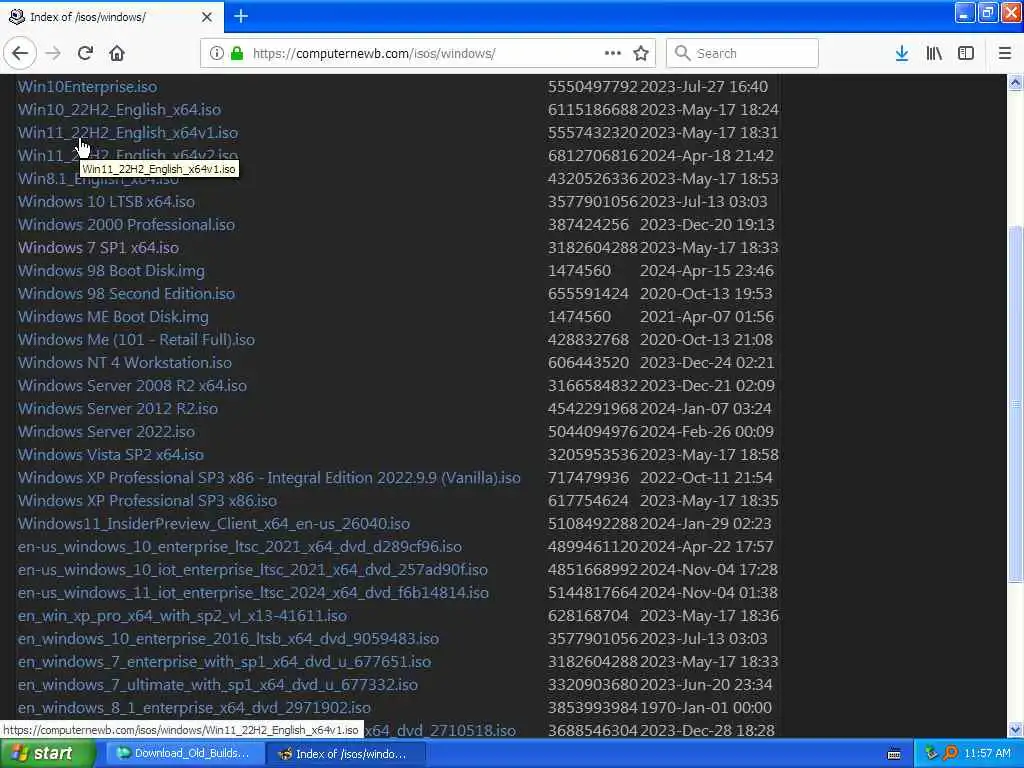Image resolution: width=1024 pixels, height=768 pixels.
Task: Click the green secure connection padlock
Action: coord(237,54)
